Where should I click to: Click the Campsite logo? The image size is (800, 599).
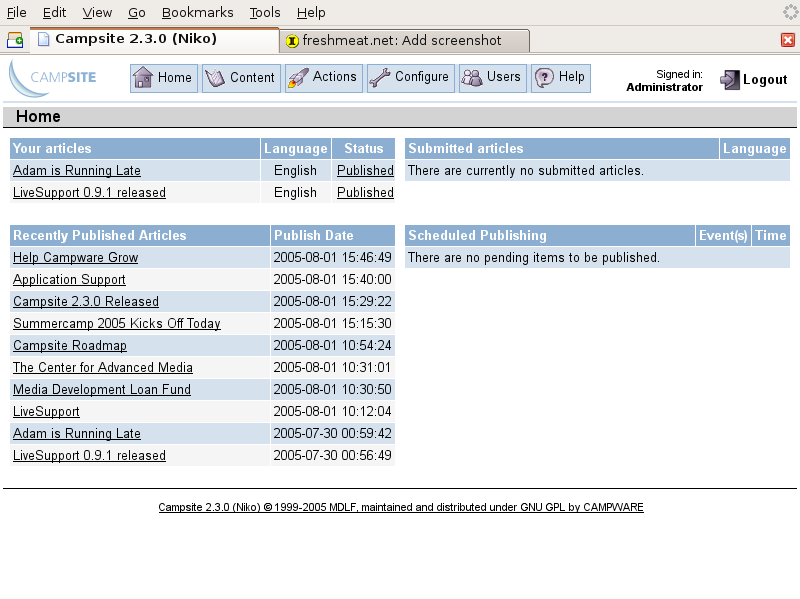(x=53, y=78)
